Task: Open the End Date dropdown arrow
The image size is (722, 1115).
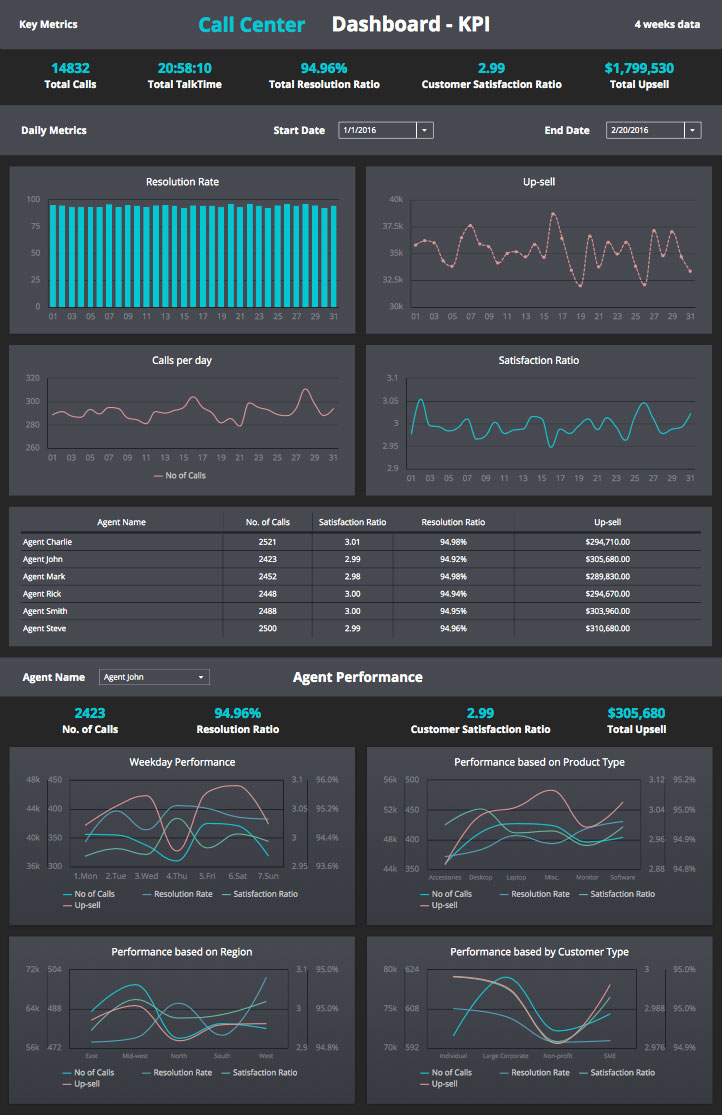Action: (x=693, y=130)
